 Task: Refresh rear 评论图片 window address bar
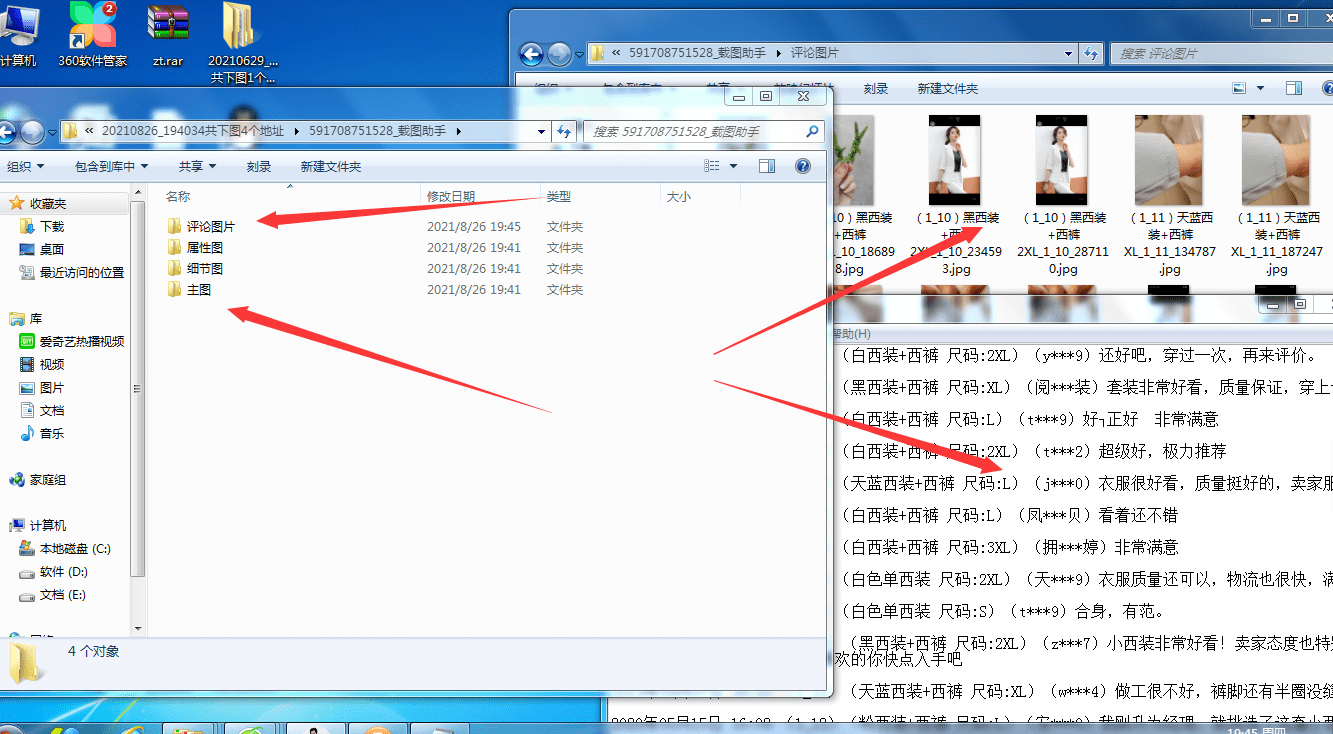click(x=1091, y=53)
